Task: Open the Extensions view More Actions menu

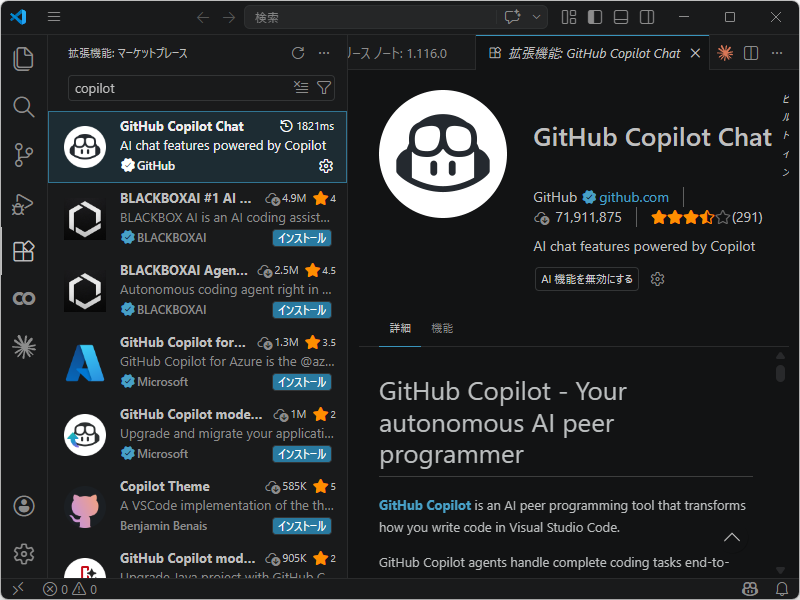Action: 324,53
